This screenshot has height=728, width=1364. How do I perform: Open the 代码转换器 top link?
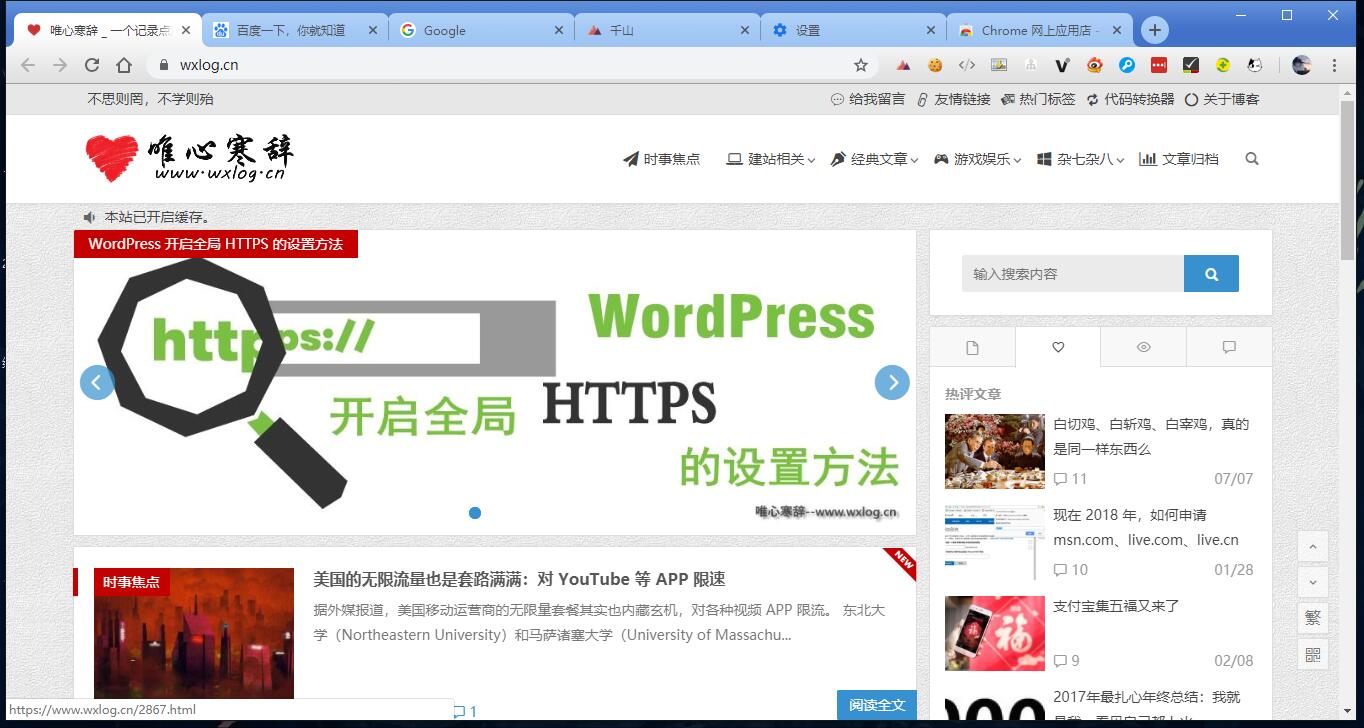coord(1130,99)
